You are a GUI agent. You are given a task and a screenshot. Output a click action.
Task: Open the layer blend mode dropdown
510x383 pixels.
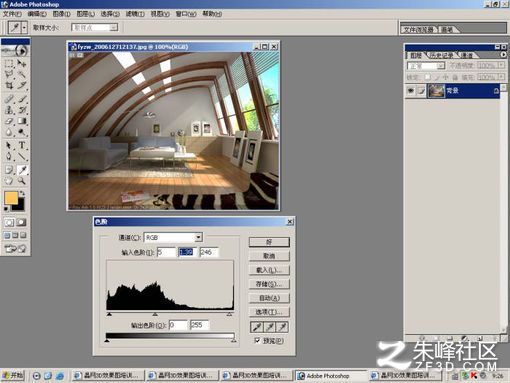[x=426, y=66]
